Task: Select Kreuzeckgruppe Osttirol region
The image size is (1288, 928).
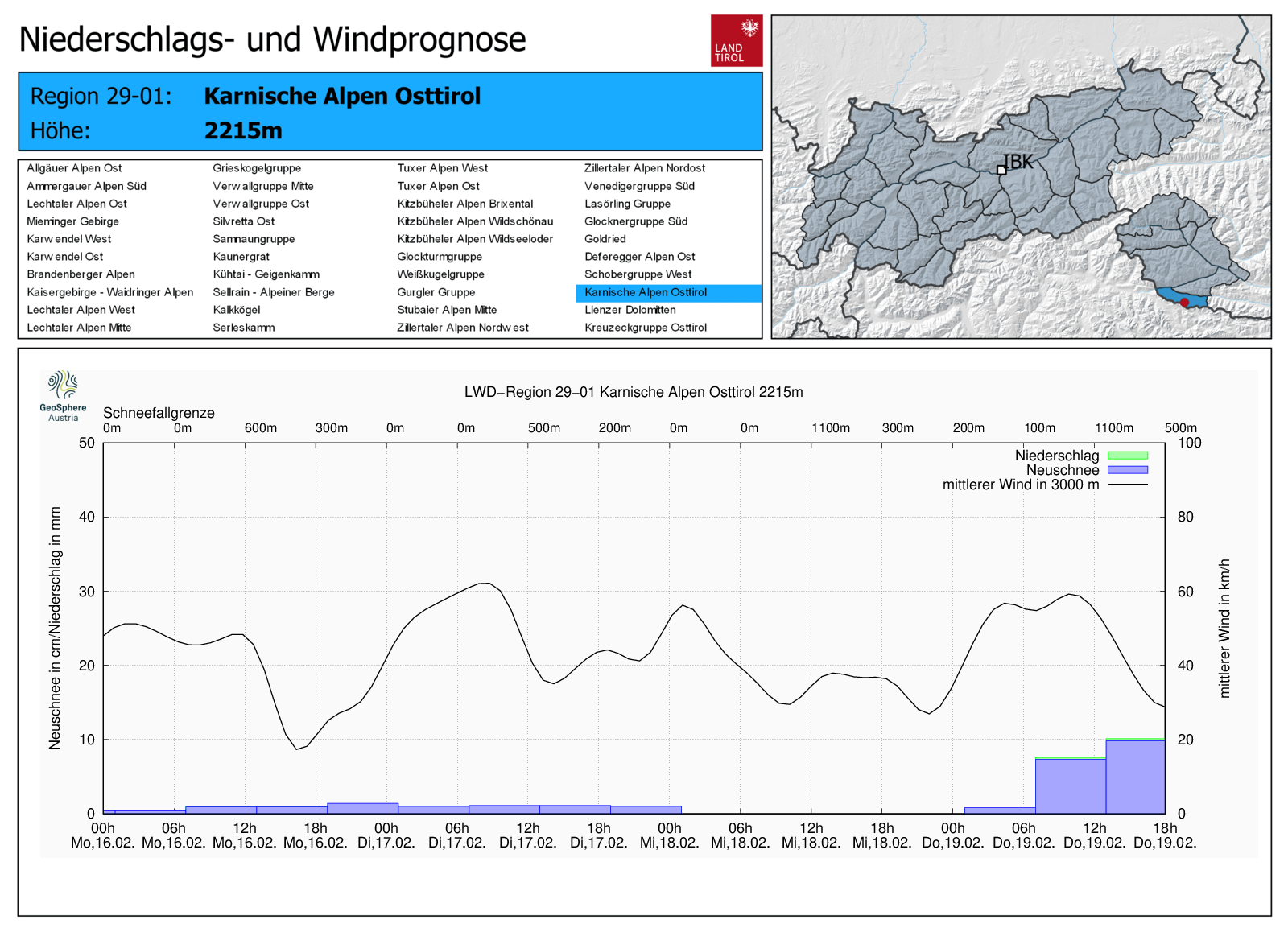Action: [646, 328]
